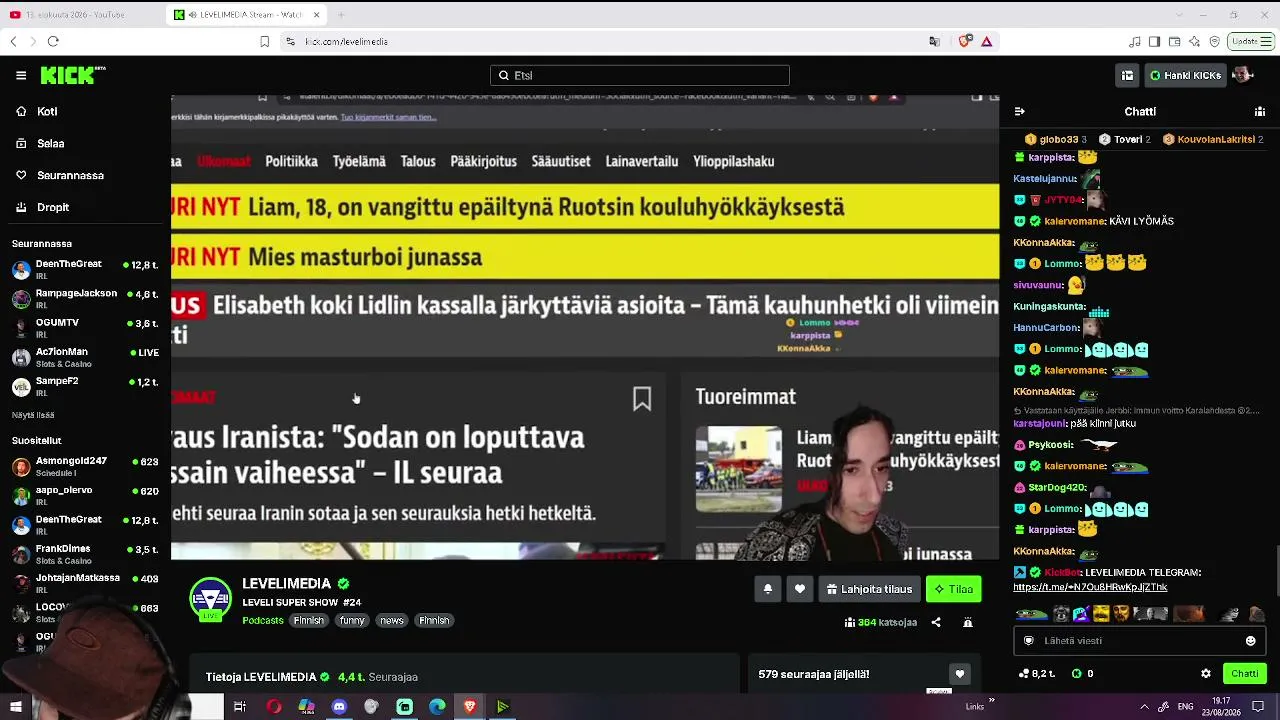Open the chat identity shield icon
The image size is (1280, 720).
(x=1028, y=641)
